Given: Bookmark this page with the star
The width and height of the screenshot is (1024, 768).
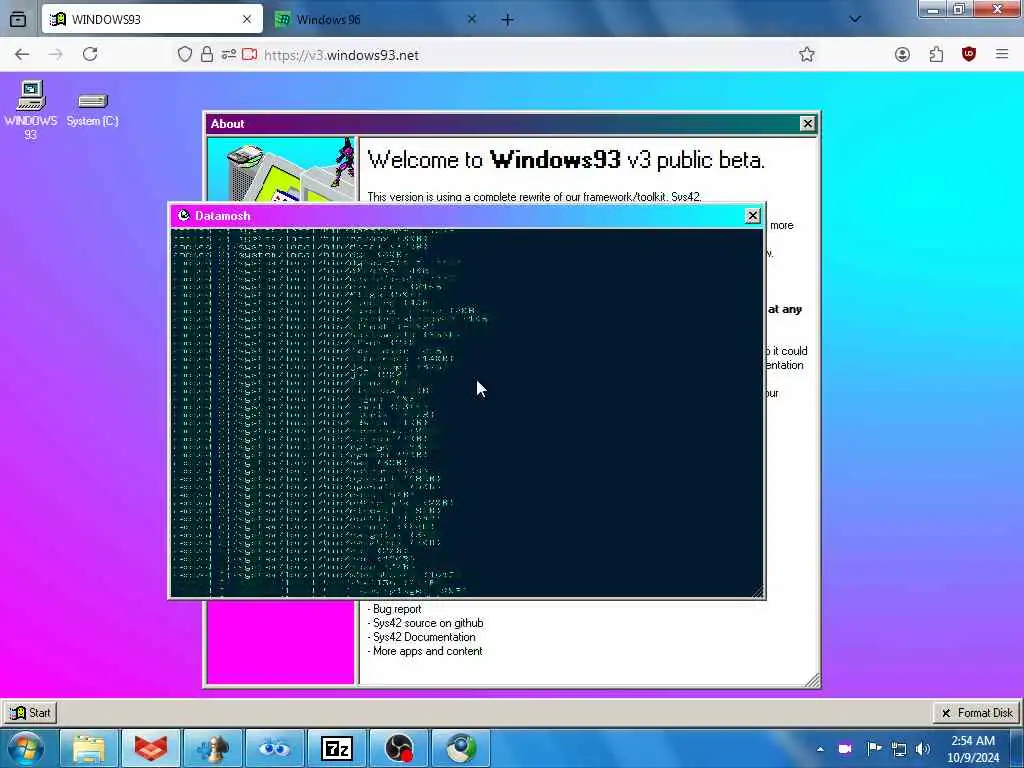Looking at the screenshot, I should point(807,54).
